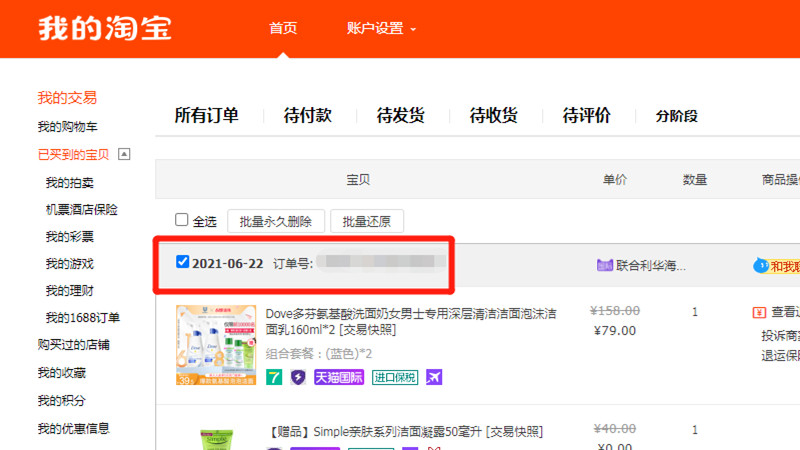Click the Tmall shop icon beside 联合利华海
Screen dimensions: 800x450
click(605, 265)
